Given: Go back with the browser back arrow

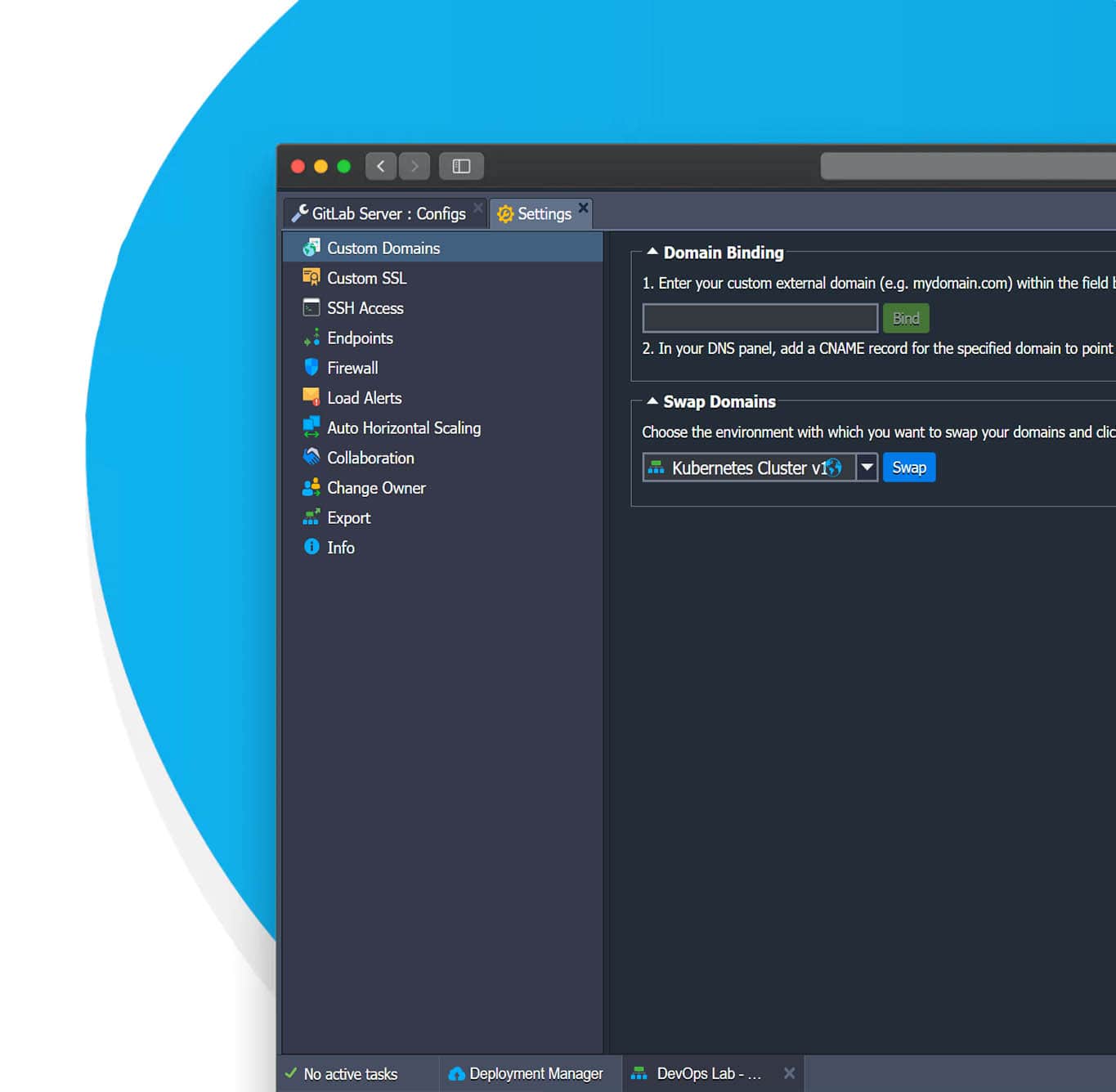Looking at the screenshot, I should (381, 166).
